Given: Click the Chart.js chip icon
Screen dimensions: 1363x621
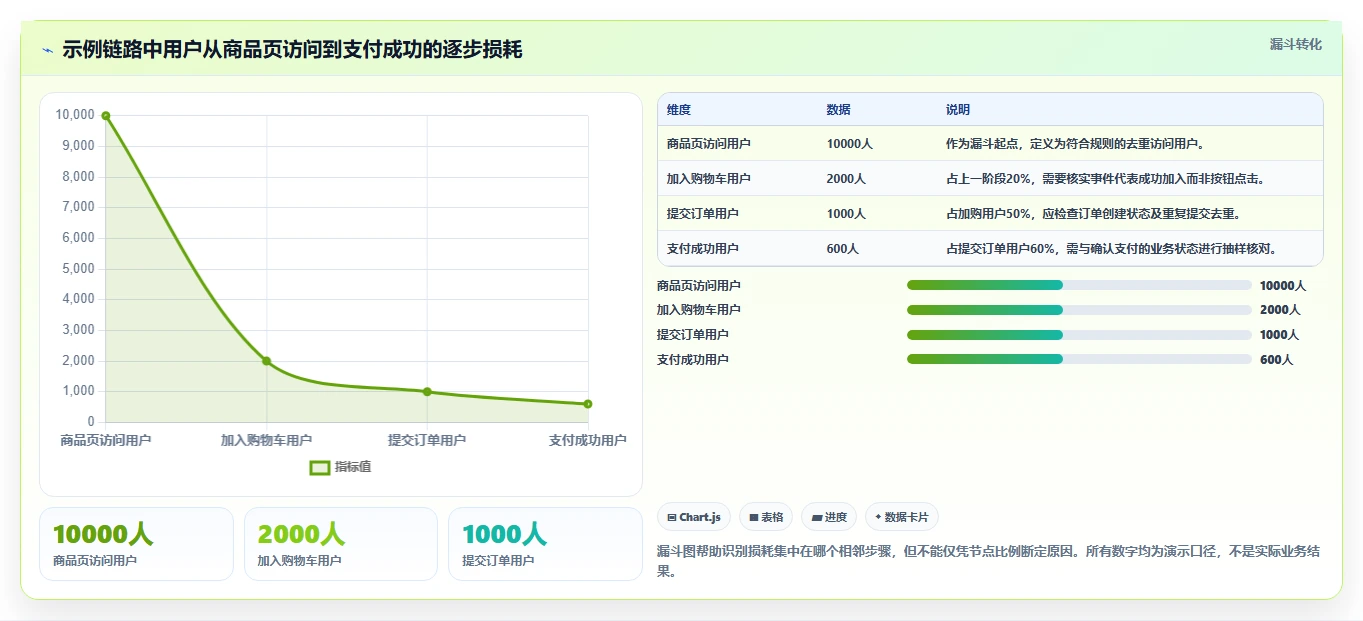Looking at the screenshot, I should click(672, 518).
